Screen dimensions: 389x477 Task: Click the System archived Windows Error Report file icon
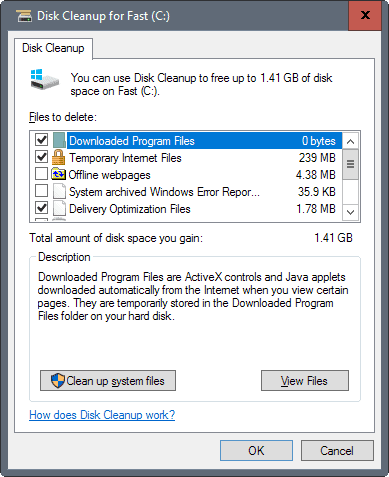pyautogui.click(x=59, y=191)
